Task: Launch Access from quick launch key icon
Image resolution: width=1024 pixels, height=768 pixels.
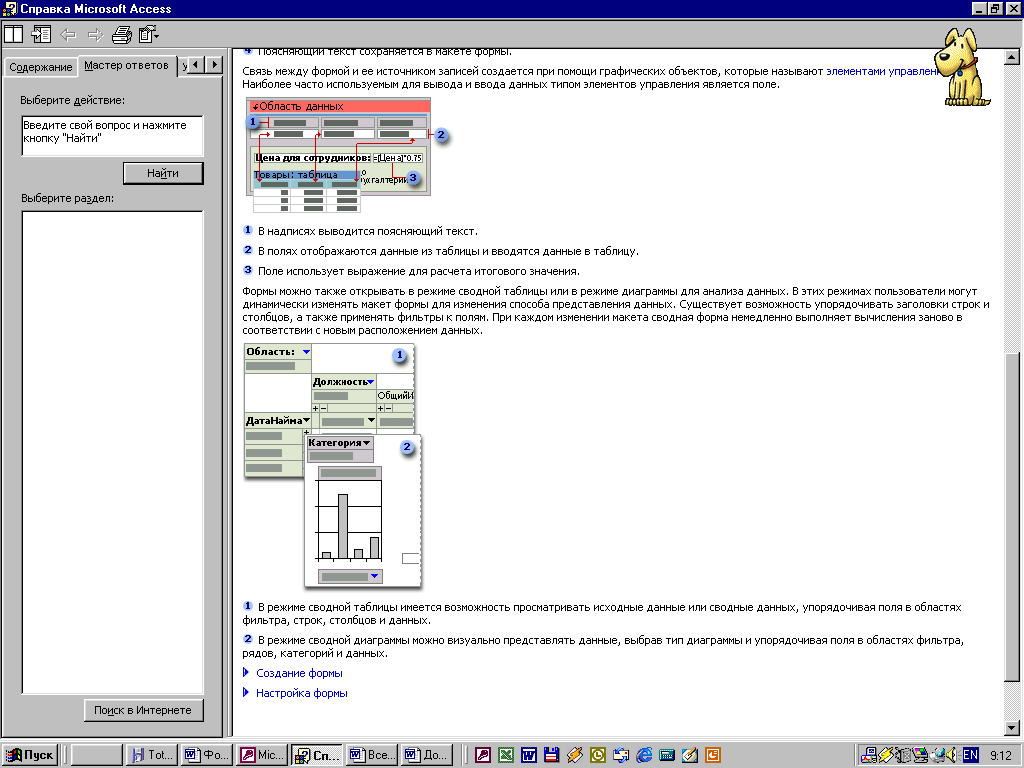Action: point(482,755)
